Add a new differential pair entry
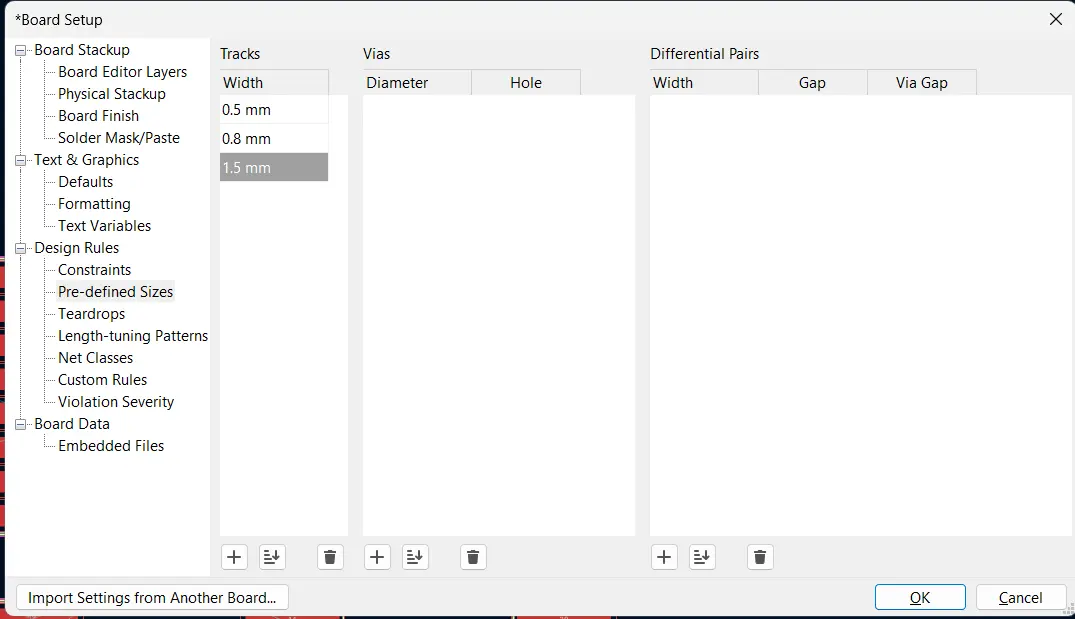This screenshot has height=619, width=1075. (664, 557)
